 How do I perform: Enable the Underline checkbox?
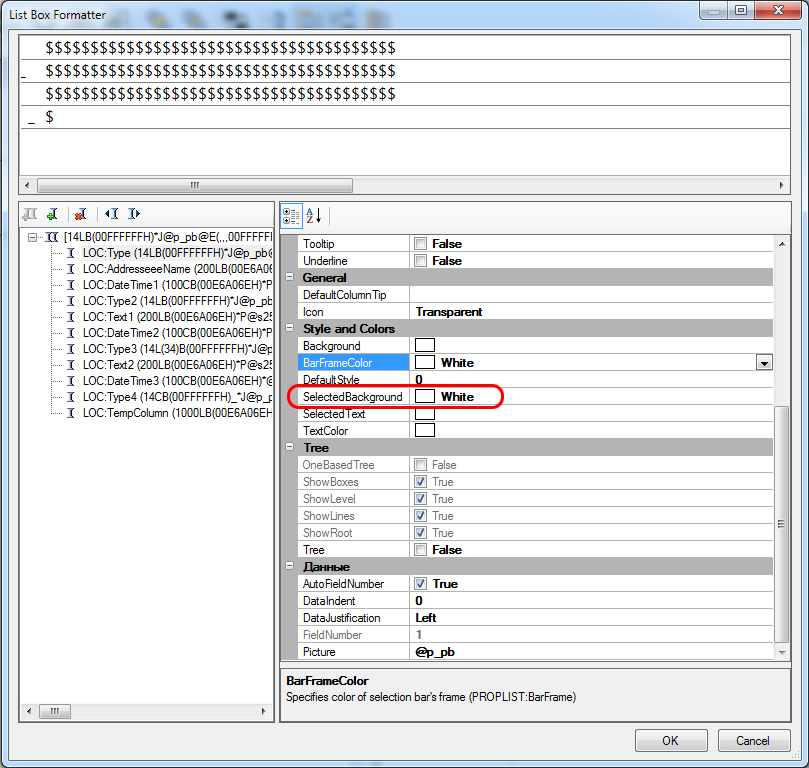421,261
